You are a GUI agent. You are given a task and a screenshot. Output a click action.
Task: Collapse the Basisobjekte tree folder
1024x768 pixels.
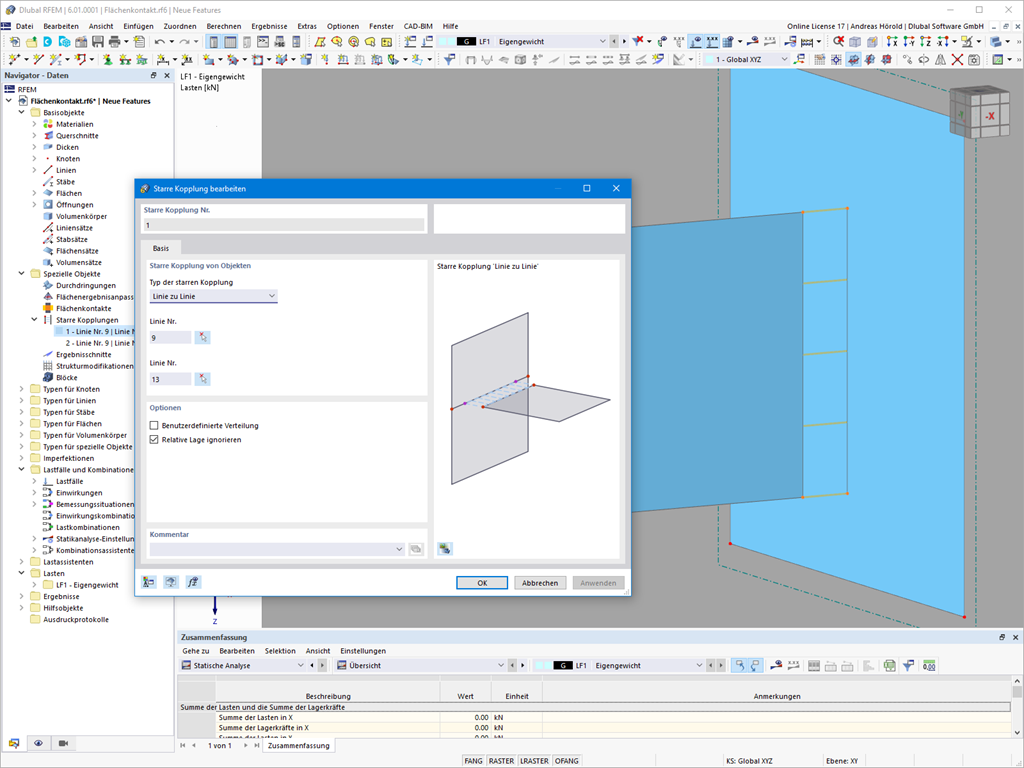[x=22, y=112]
